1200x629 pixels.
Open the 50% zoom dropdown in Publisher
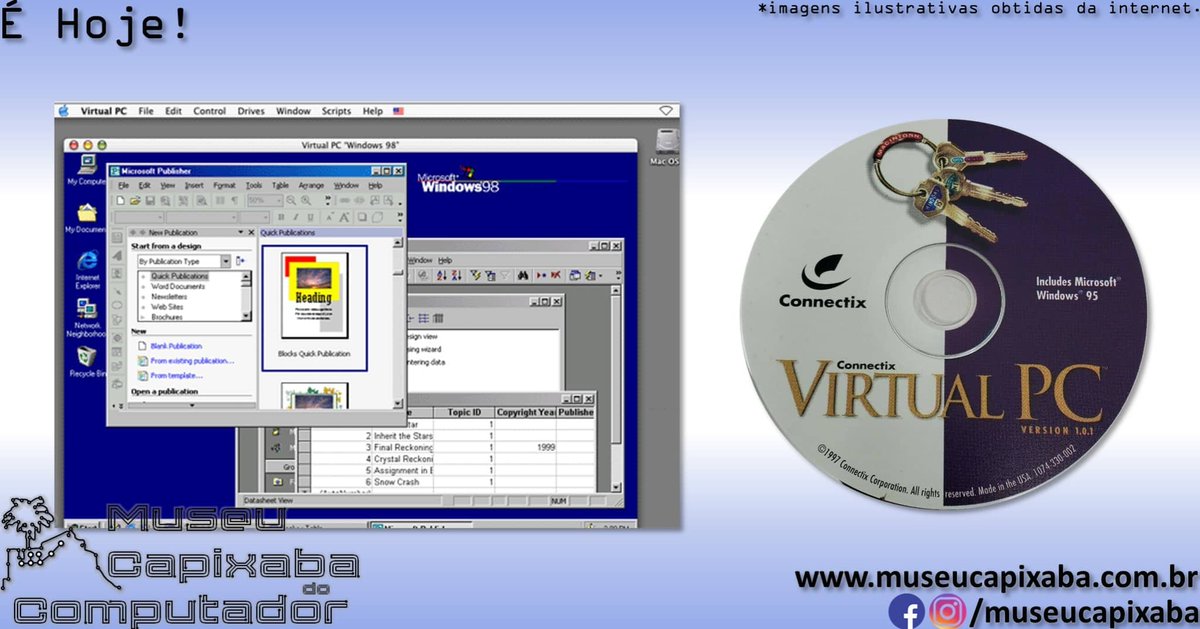pyautogui.click(x=279, y=201)
